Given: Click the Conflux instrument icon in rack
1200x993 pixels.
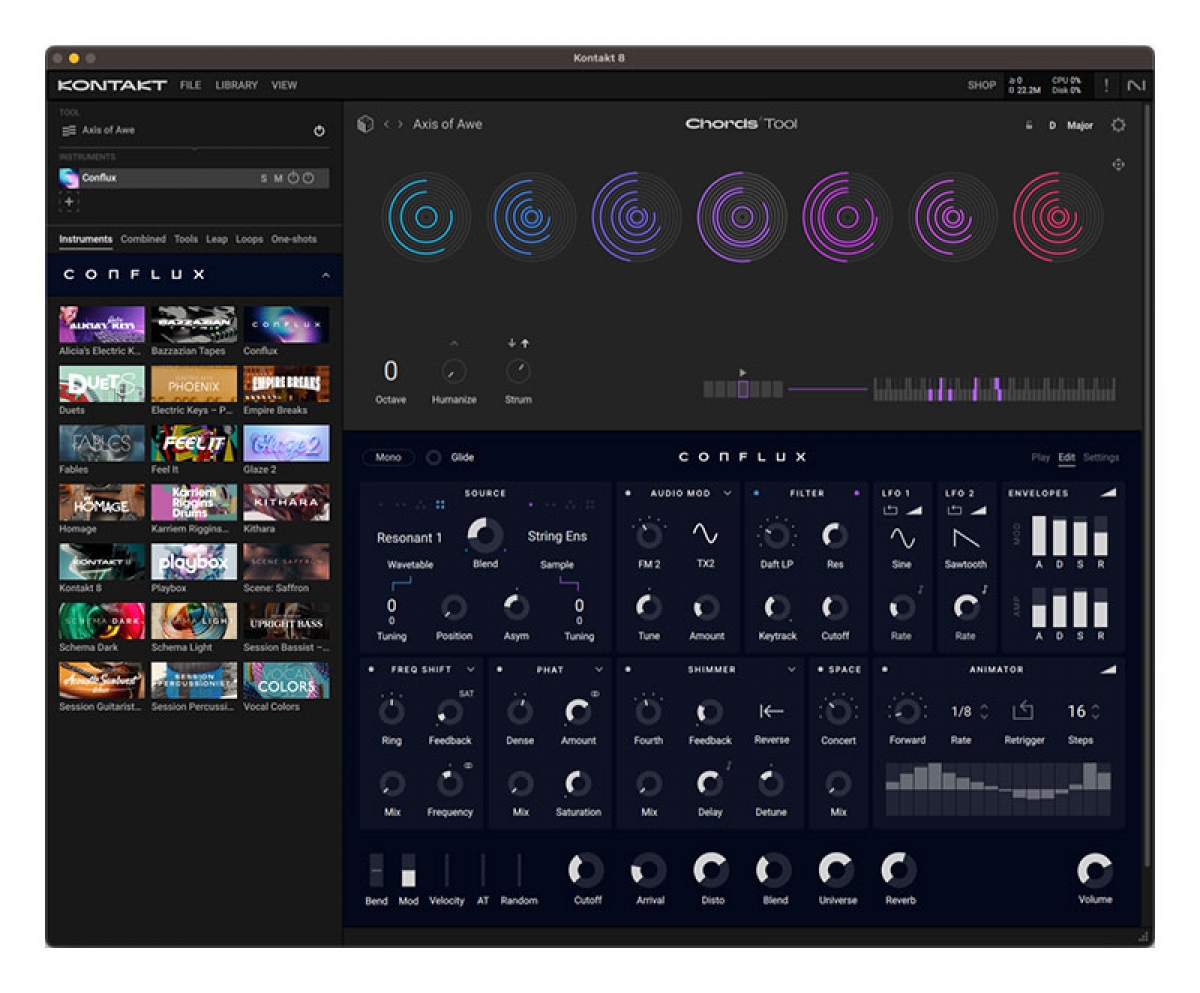Looking at the screenshot, I should coord(69,178).
